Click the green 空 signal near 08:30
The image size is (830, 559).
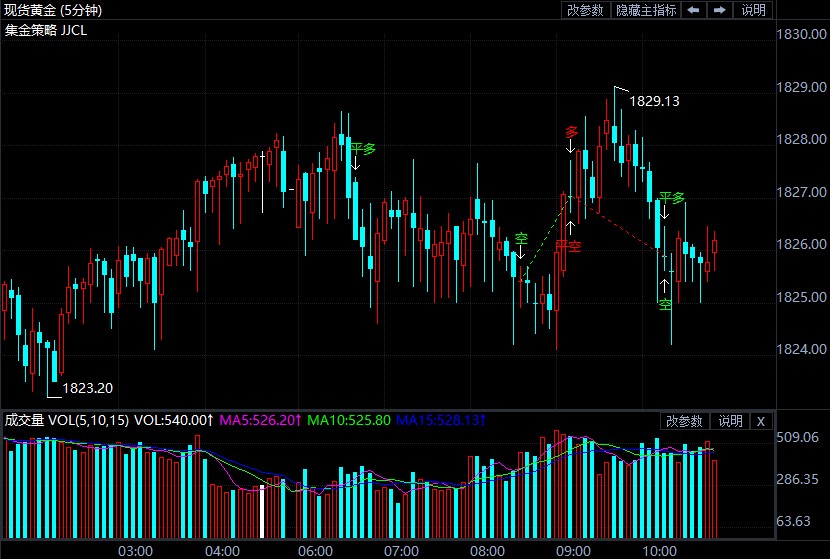521,239
